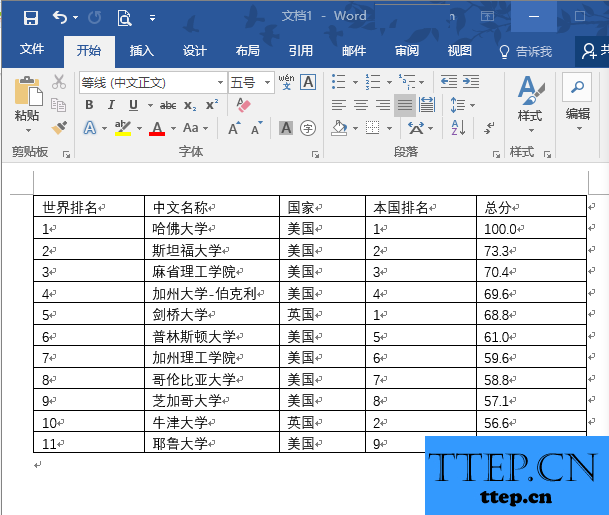Open ribbon display options button in title bar

[x=487, y=16]
